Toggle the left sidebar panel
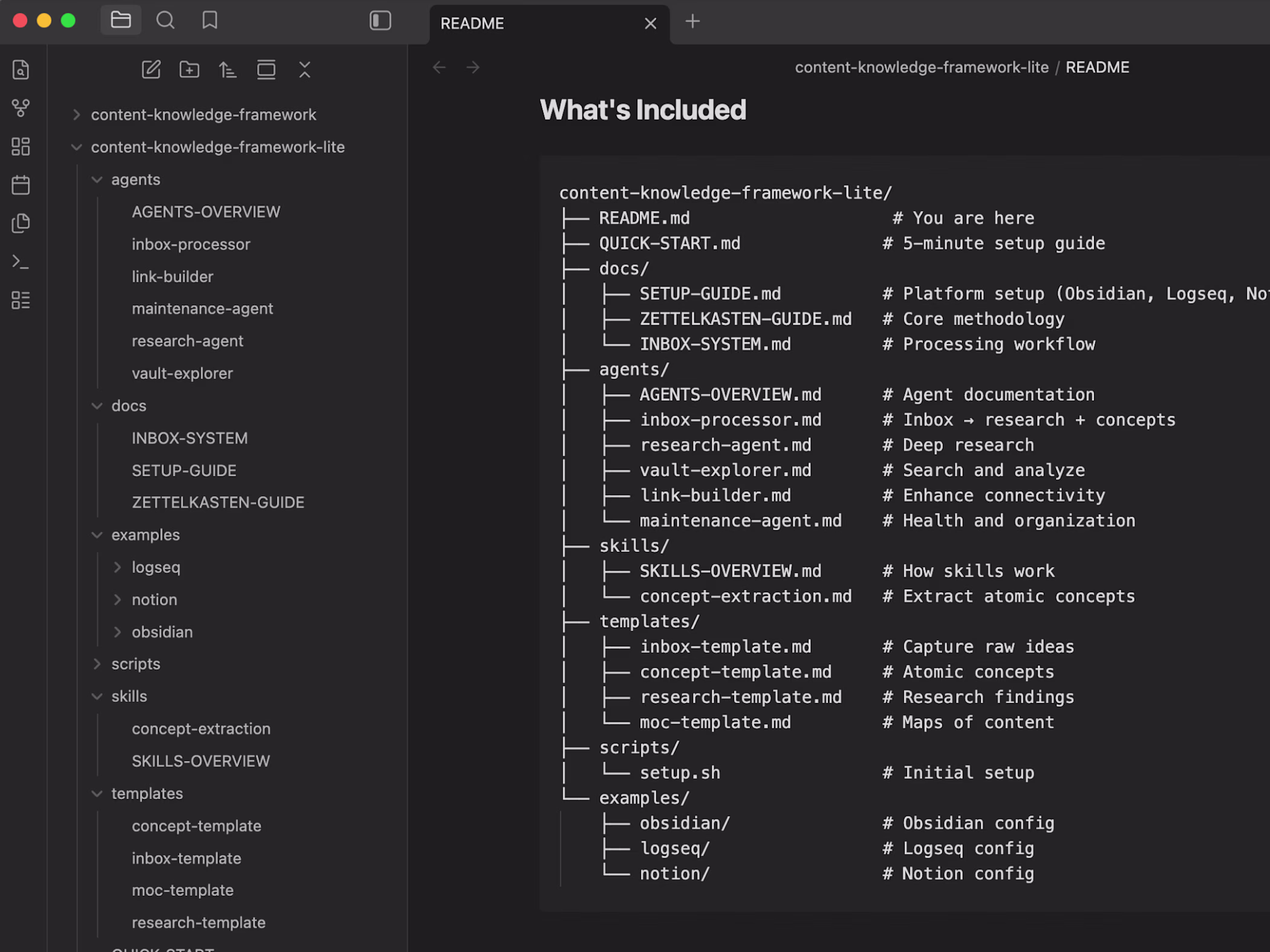The width and height of the screenshot is (1270, 952). 380,21
